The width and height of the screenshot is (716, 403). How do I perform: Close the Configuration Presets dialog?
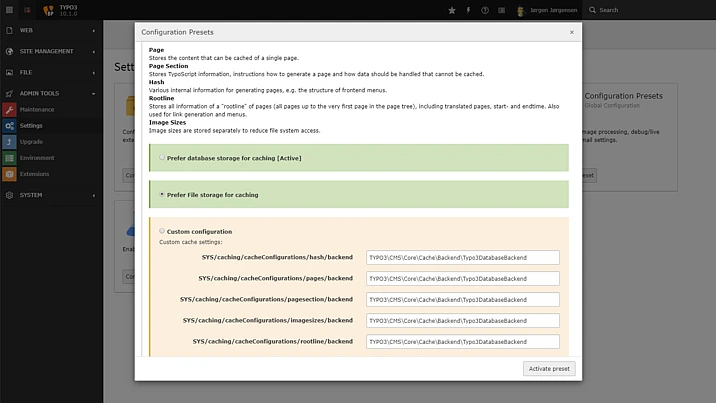pos(571,32)
